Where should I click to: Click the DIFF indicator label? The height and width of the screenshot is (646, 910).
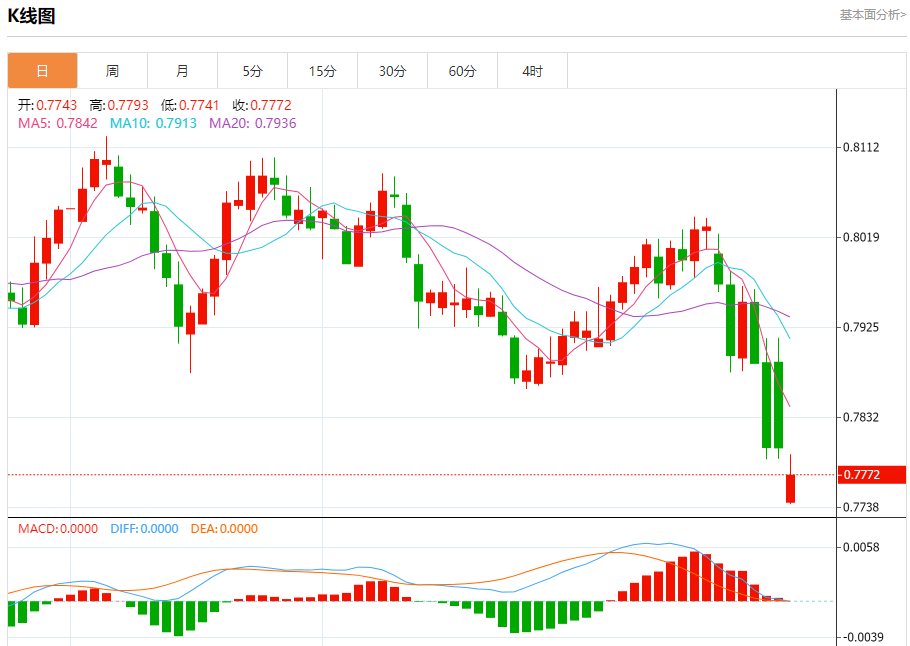(x=144, y=529)
